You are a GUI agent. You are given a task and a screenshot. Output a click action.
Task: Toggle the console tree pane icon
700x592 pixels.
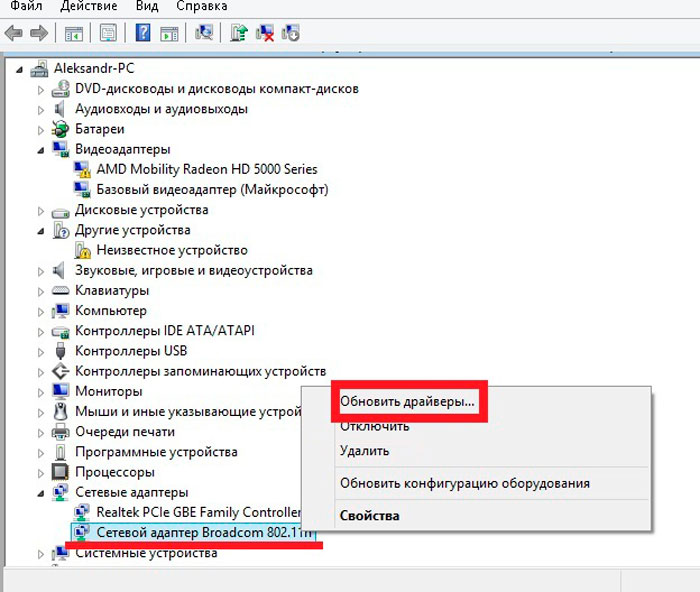74,33
